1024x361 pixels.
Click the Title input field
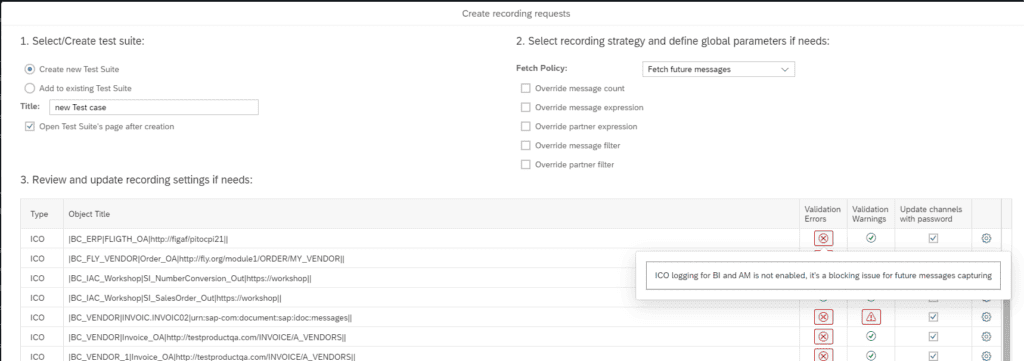[x=153, y=107]
